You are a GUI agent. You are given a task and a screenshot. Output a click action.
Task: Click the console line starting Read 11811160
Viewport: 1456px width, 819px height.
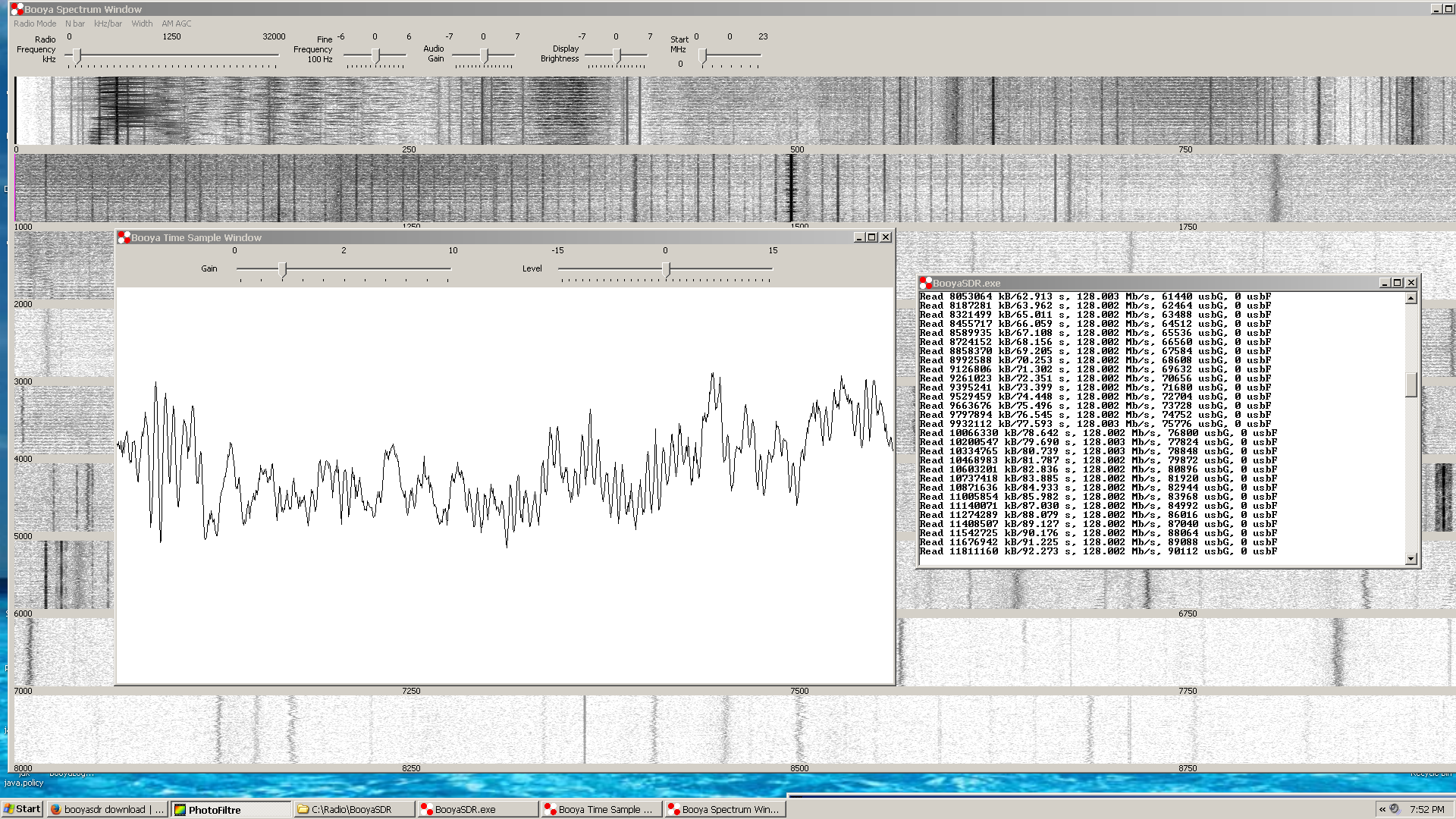[x=1098, y=551]
